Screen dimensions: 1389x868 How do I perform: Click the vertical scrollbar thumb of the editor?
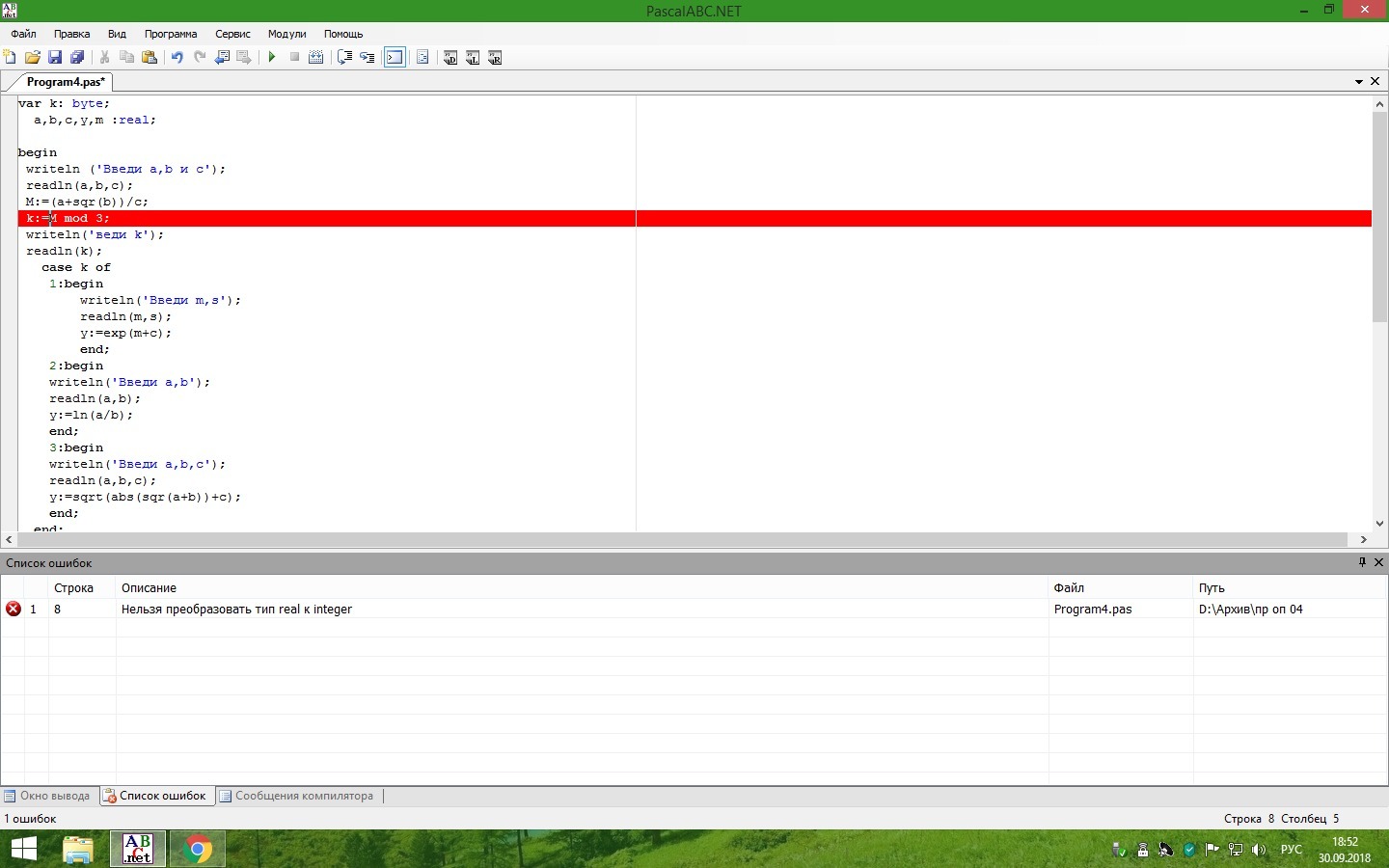(x=1379, y=217)
